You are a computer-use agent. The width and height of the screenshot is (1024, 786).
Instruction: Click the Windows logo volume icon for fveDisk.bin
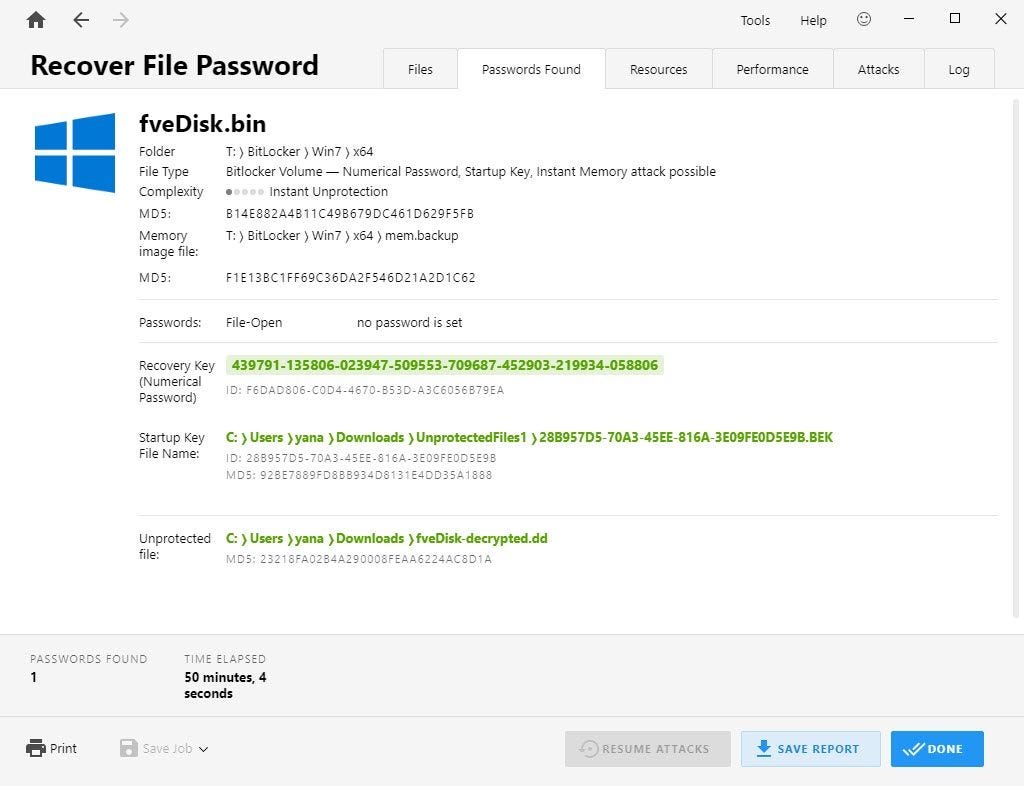pyautogui.click(x=75, y=152)
